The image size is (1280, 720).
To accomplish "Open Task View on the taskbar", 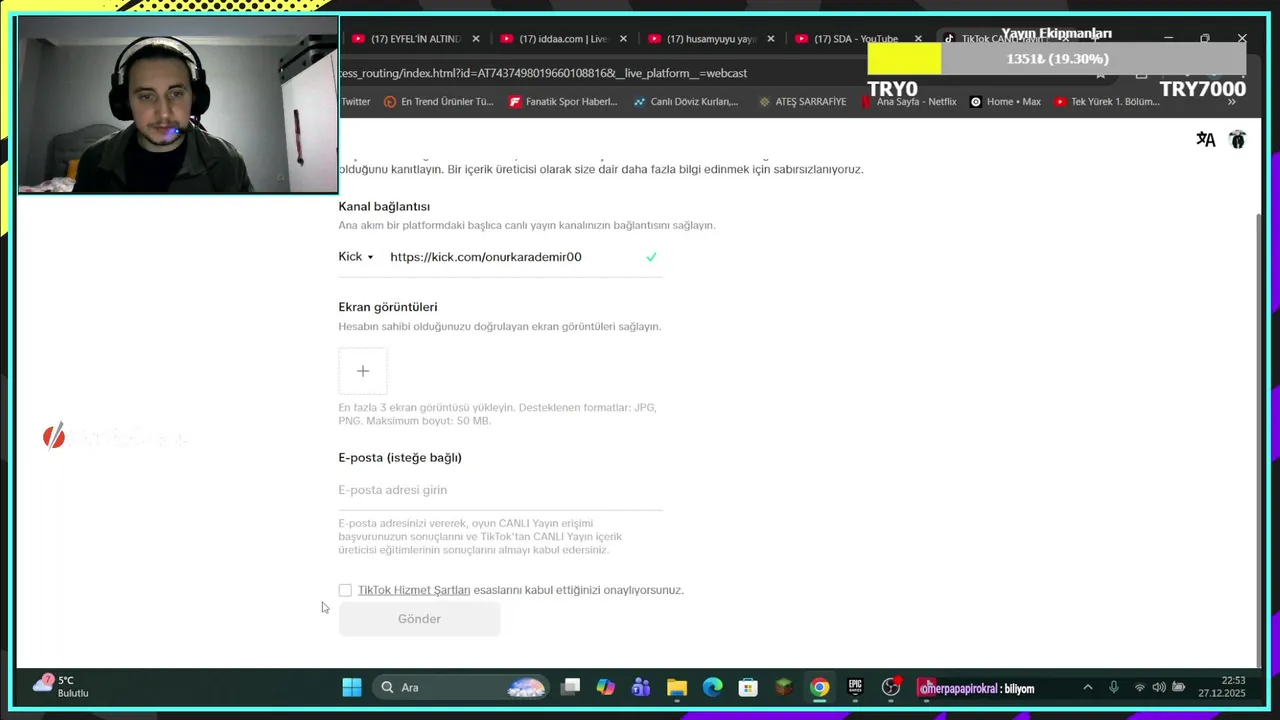I will click(x=570, y=687).
